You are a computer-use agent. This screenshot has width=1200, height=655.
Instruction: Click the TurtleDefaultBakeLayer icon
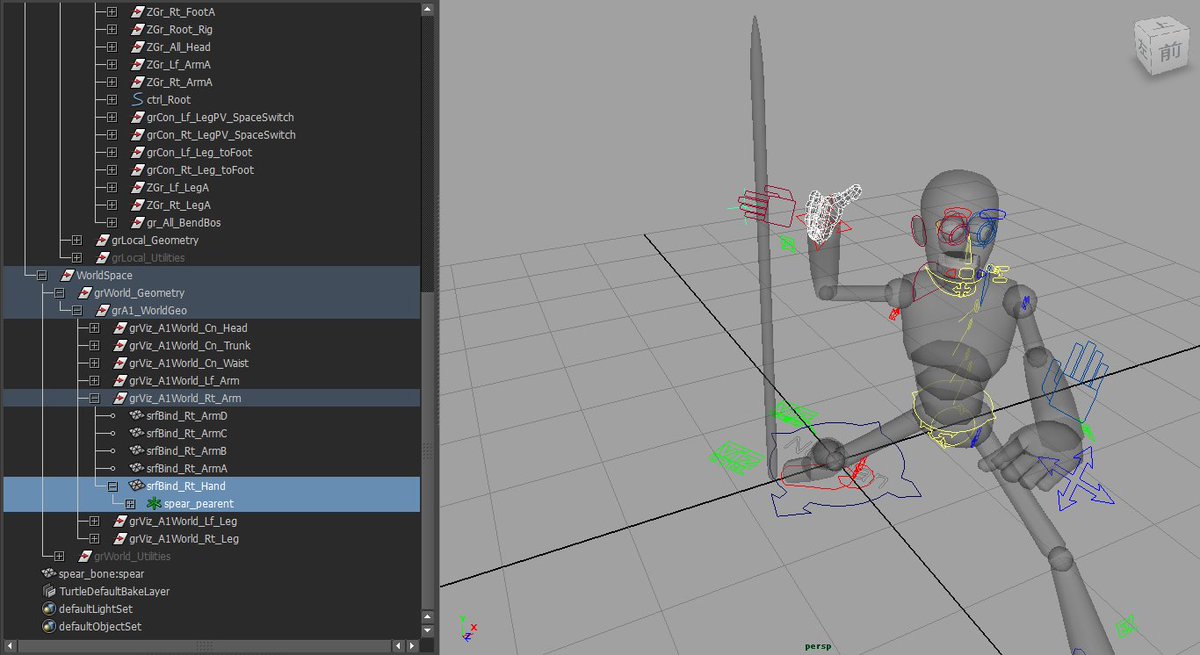[x=49, y=591]
